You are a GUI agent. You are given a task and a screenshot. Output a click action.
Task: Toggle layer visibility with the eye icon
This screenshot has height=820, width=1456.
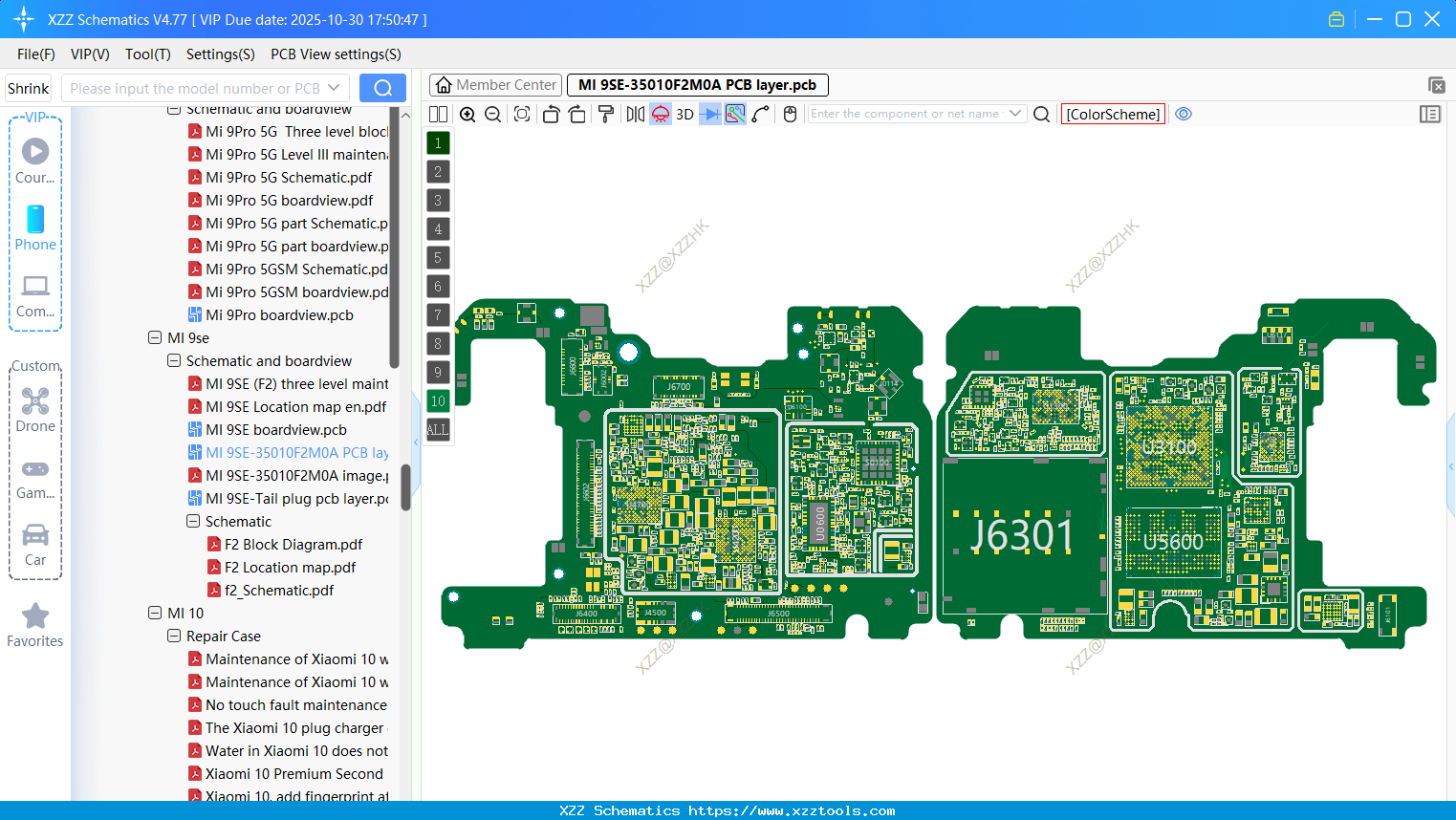(x=1184, y=114)
